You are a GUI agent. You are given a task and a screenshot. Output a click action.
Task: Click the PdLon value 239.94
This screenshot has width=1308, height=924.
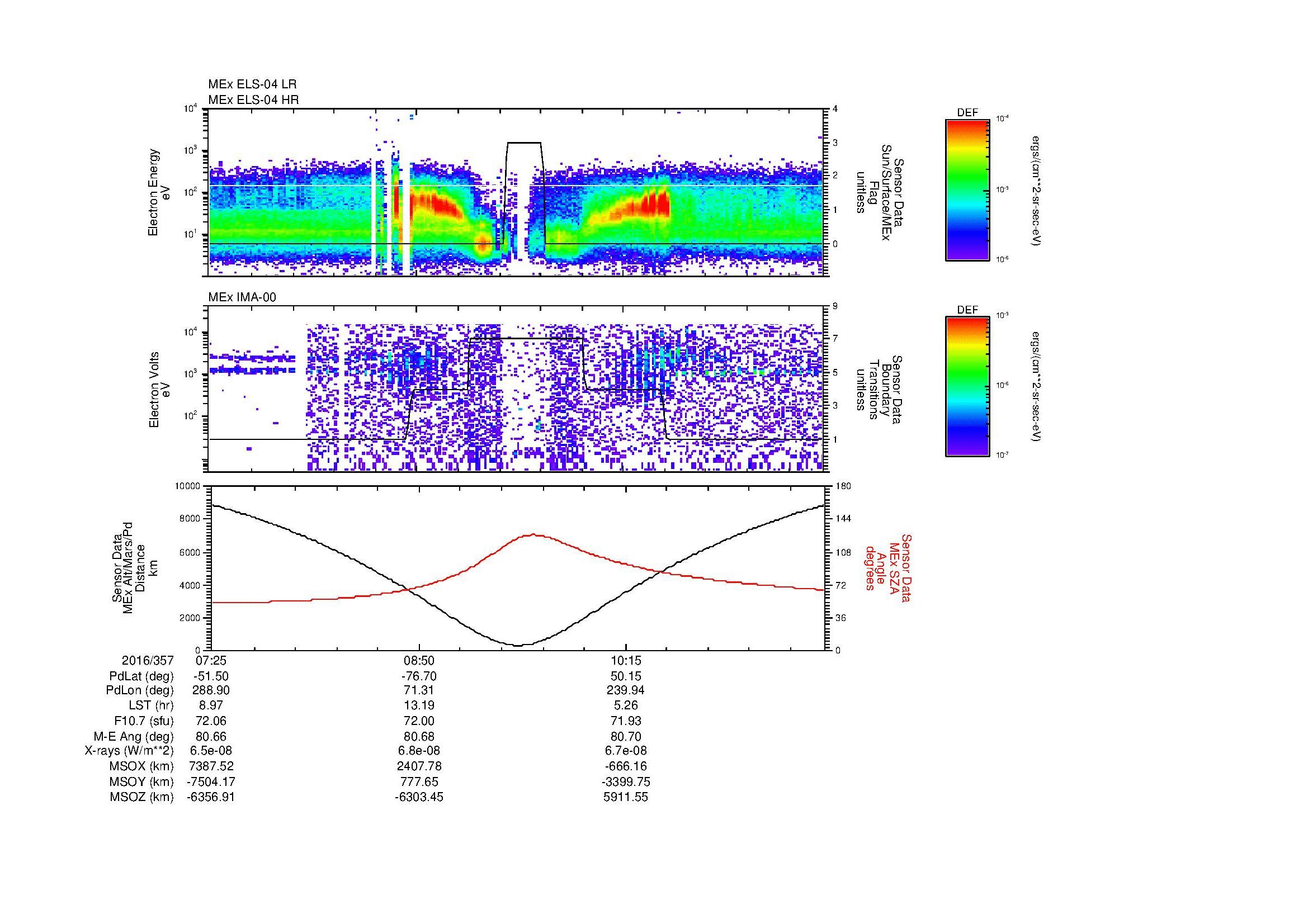pyautogui.click(x=626, y=690)
